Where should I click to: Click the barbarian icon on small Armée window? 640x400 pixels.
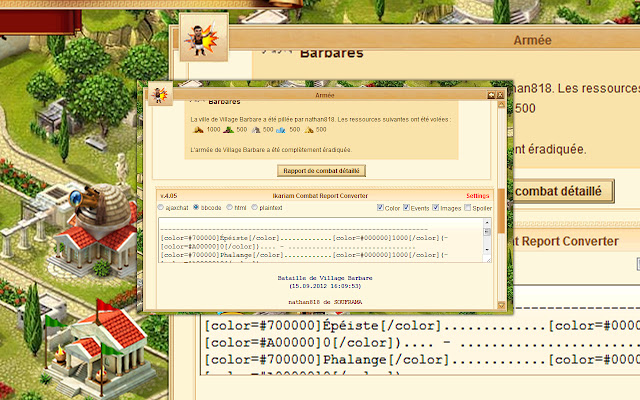(x=160, y=94)
